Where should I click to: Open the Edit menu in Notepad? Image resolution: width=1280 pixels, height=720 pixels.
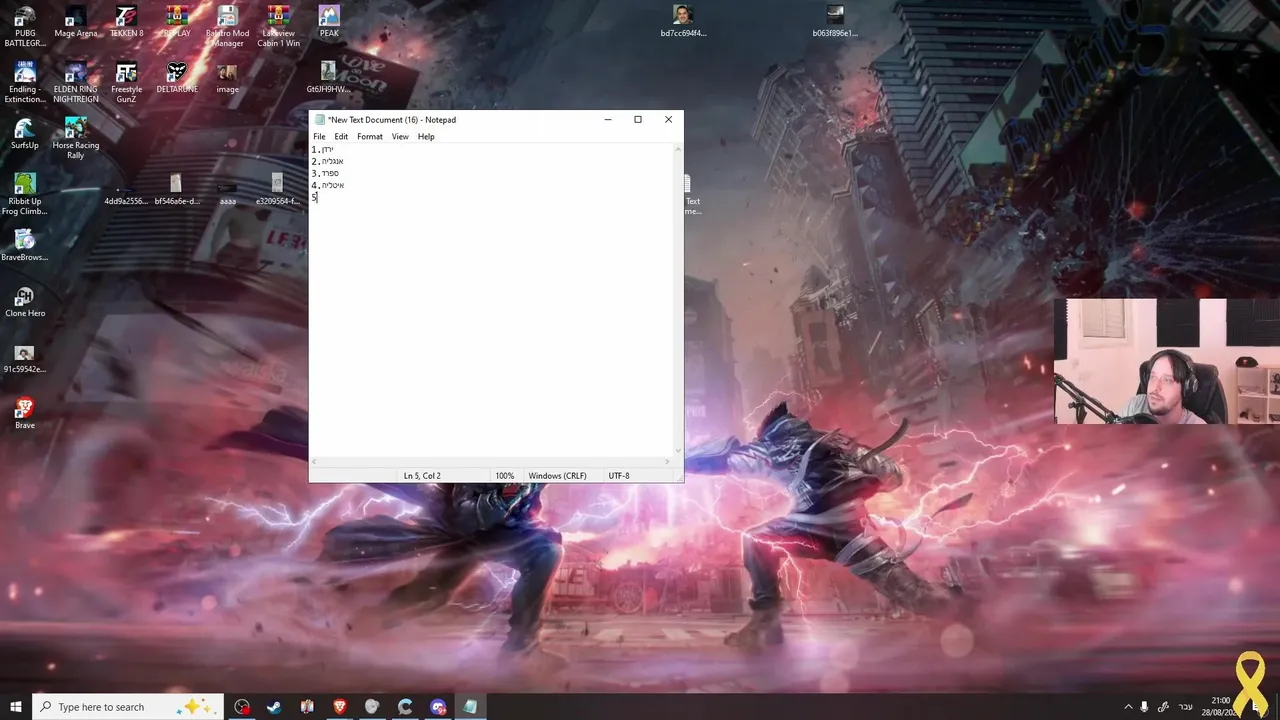click(341, 136)
